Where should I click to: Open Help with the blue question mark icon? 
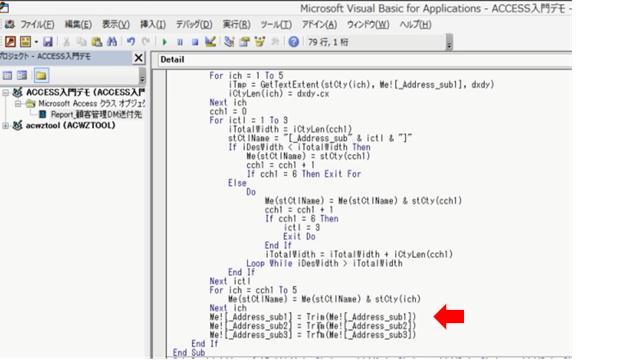tap(293, 42)
